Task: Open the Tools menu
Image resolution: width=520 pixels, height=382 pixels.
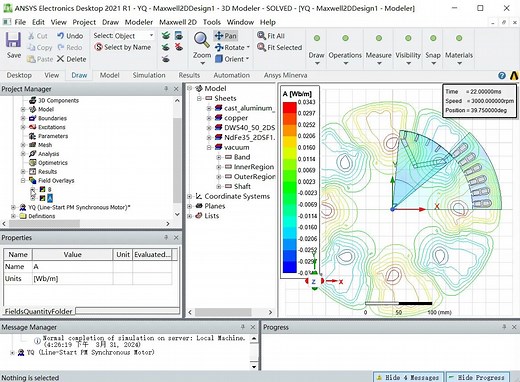Action: (x=212, y=22)
